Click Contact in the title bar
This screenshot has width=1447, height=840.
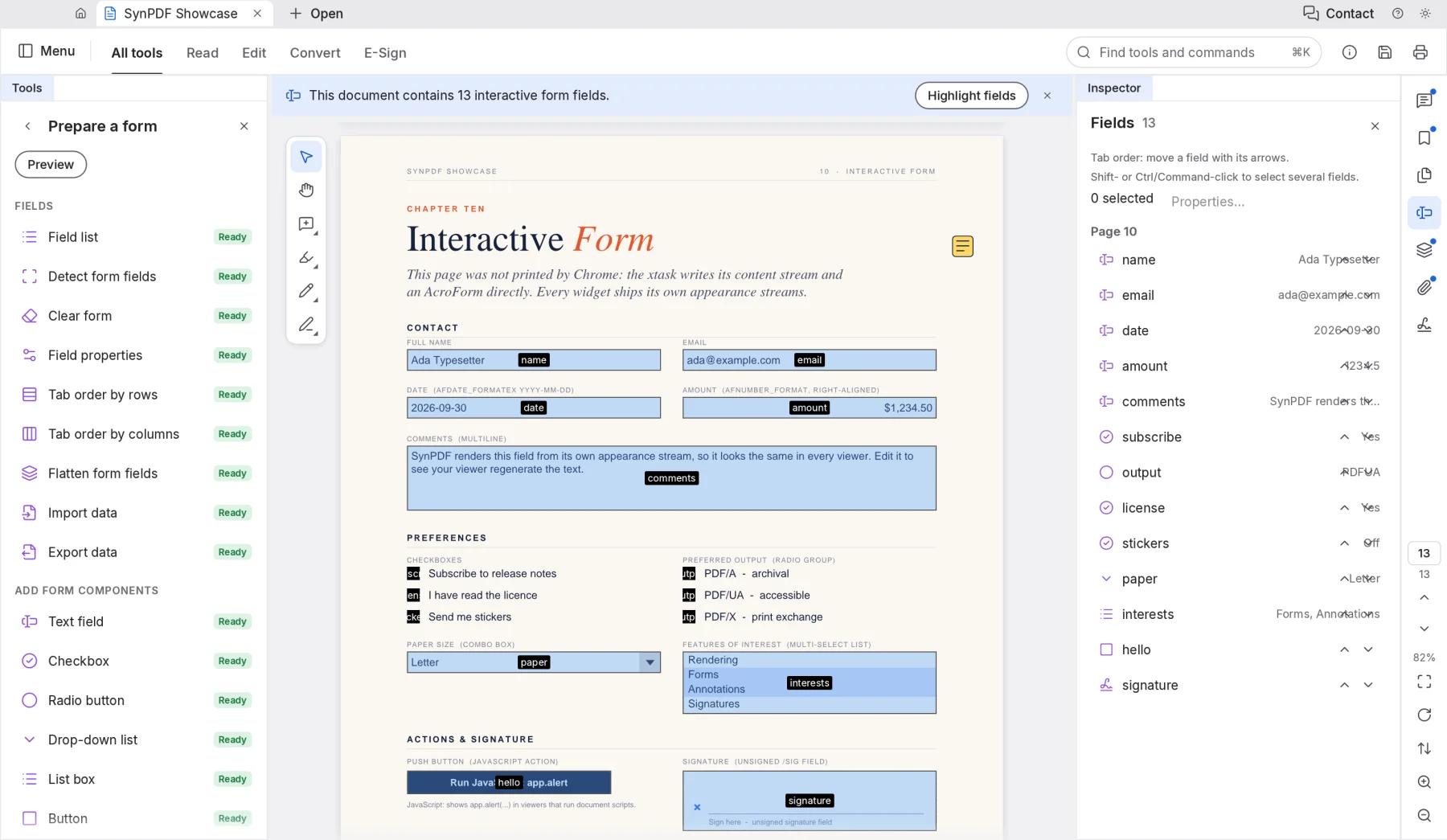1338,13
